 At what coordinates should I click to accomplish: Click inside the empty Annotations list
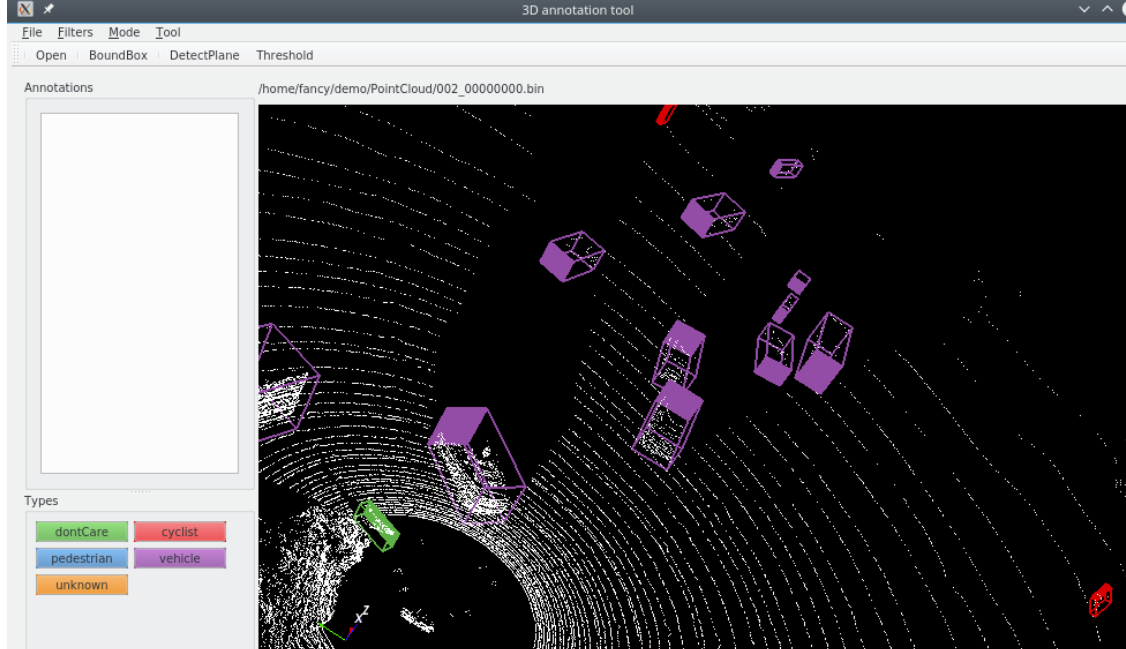coord(139,293)
